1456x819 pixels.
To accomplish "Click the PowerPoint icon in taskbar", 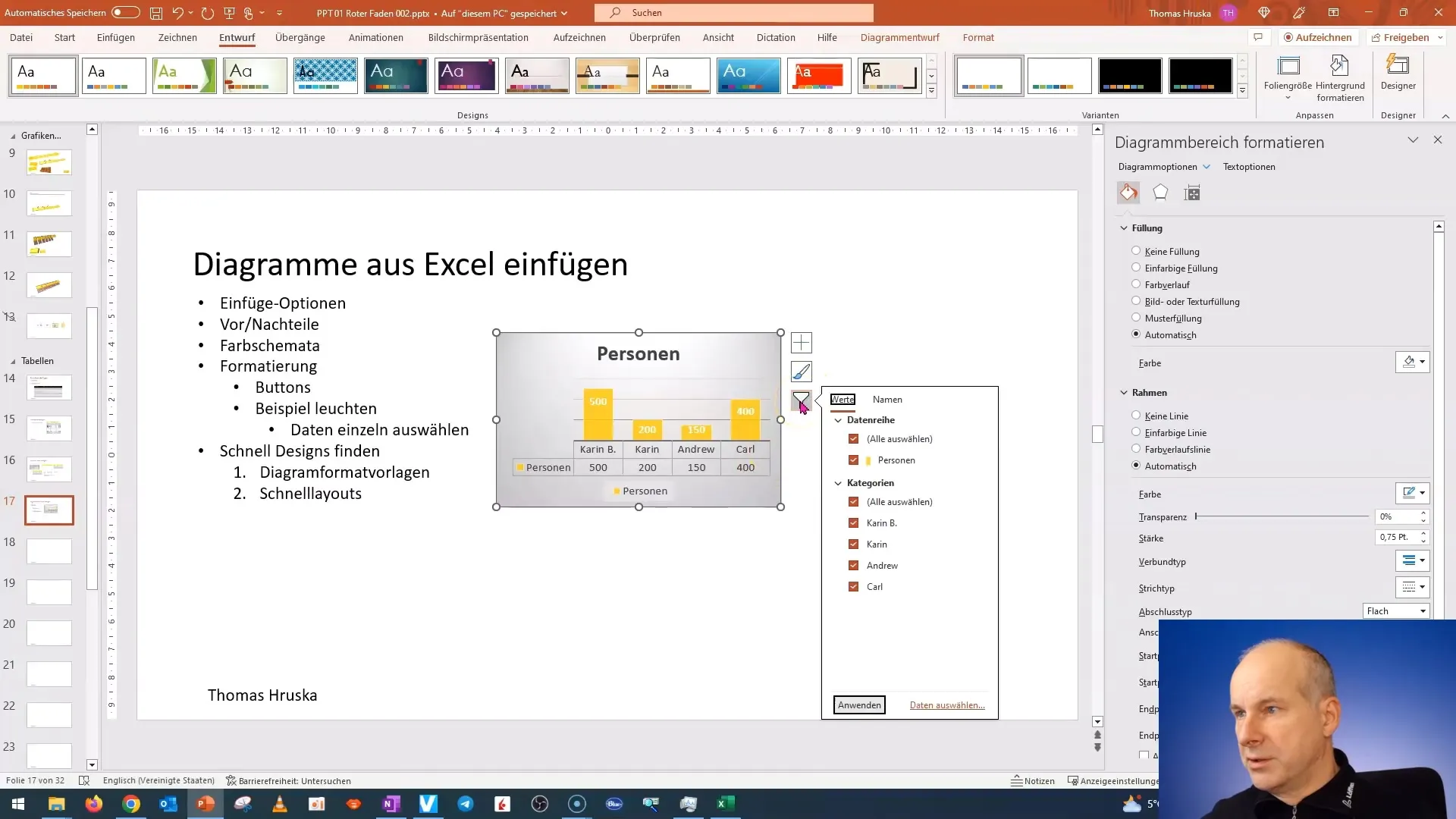I will [205, 803].
